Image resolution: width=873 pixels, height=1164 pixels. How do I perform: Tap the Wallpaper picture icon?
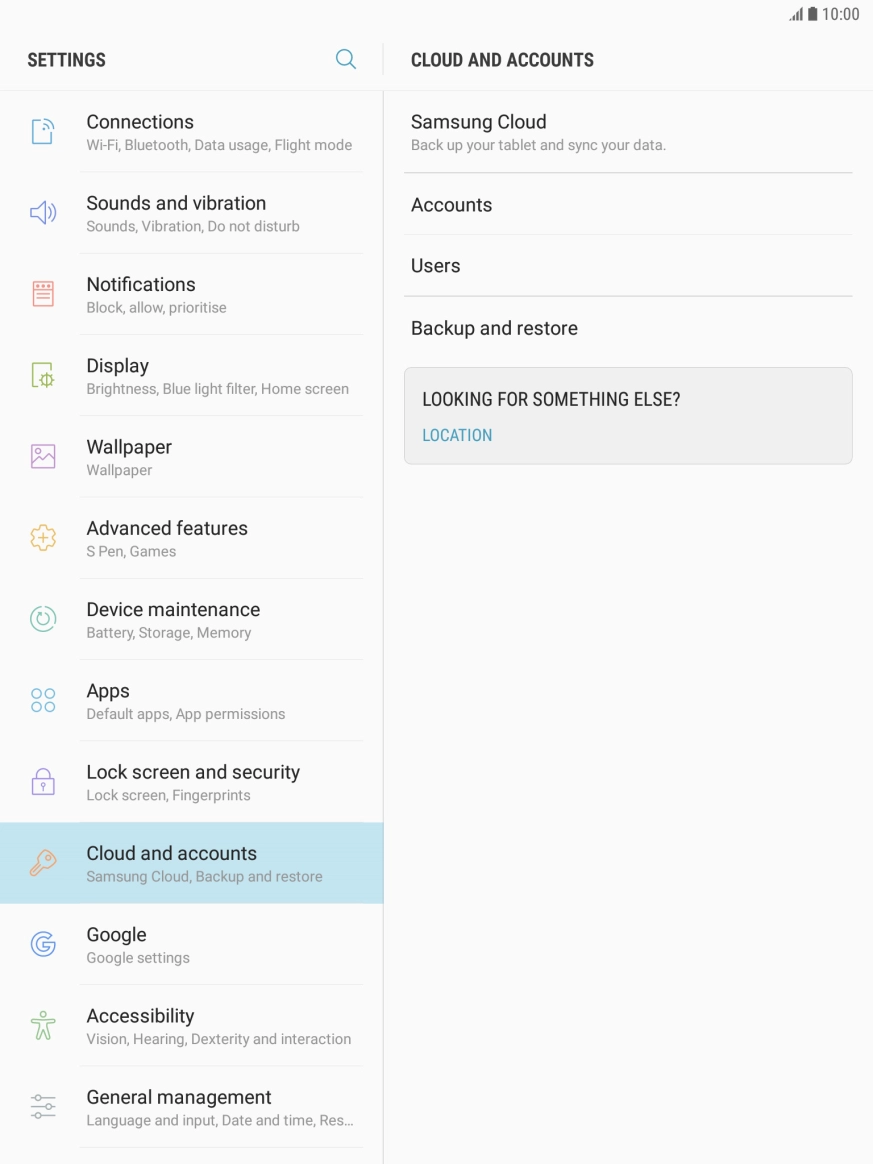(x=43, y=457)
